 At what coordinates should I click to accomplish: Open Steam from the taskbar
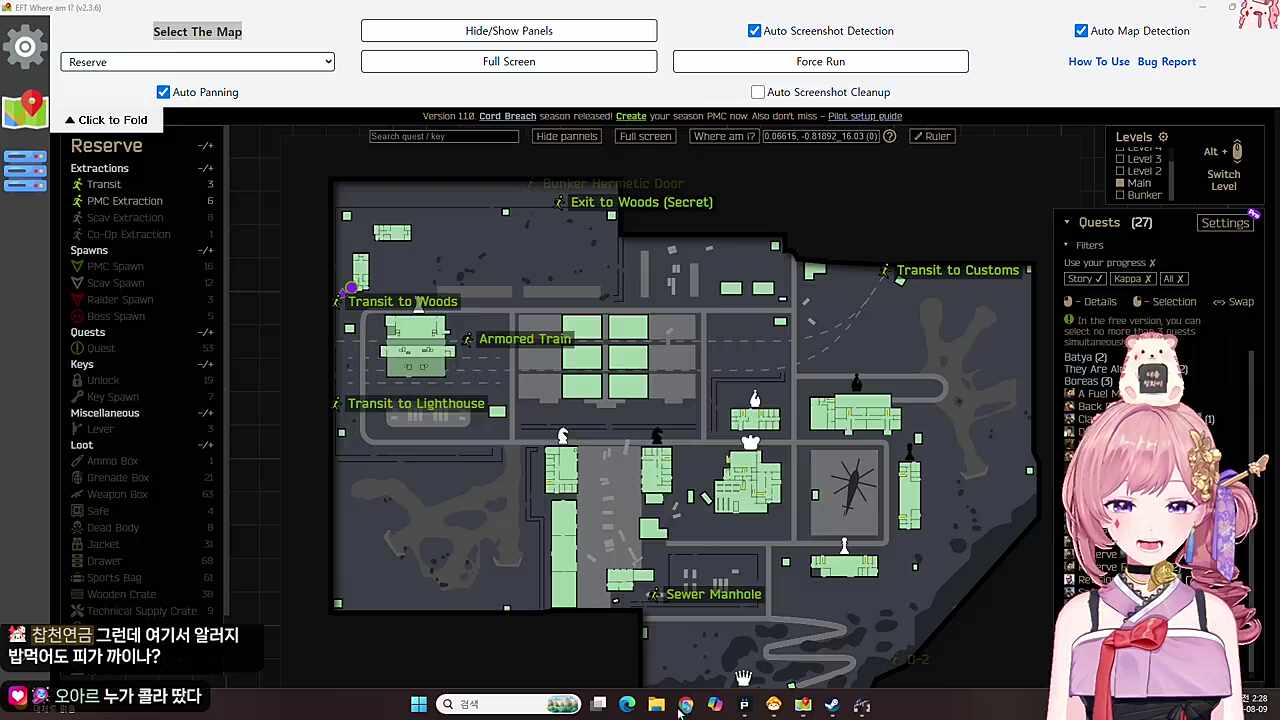tap(832, 705)
